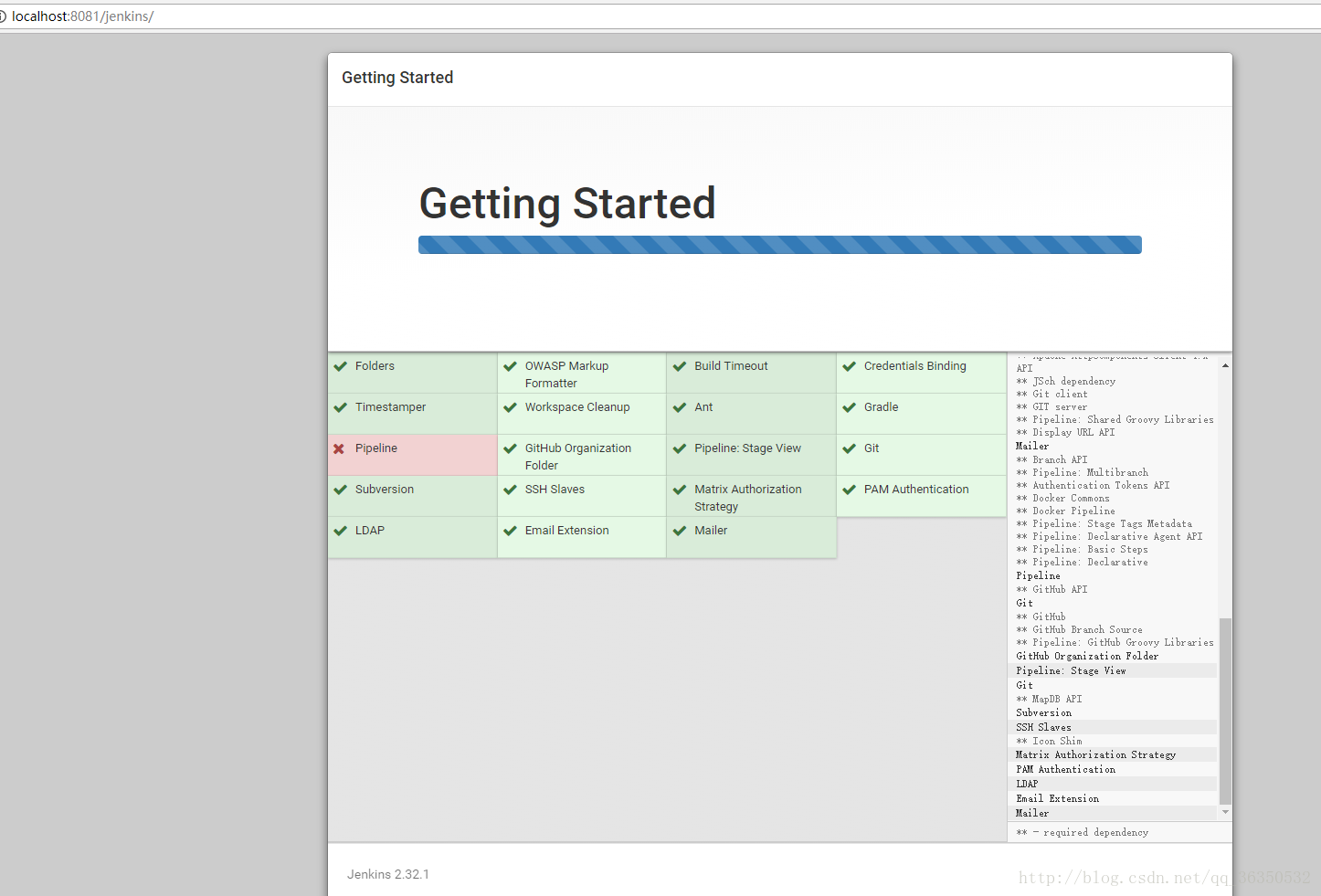Image resolution: width=1321 pixels, height=896 pixels.
Task: Click the install log scrollbar thumb
Action: pyautogui.click(x=1225, y=712)
